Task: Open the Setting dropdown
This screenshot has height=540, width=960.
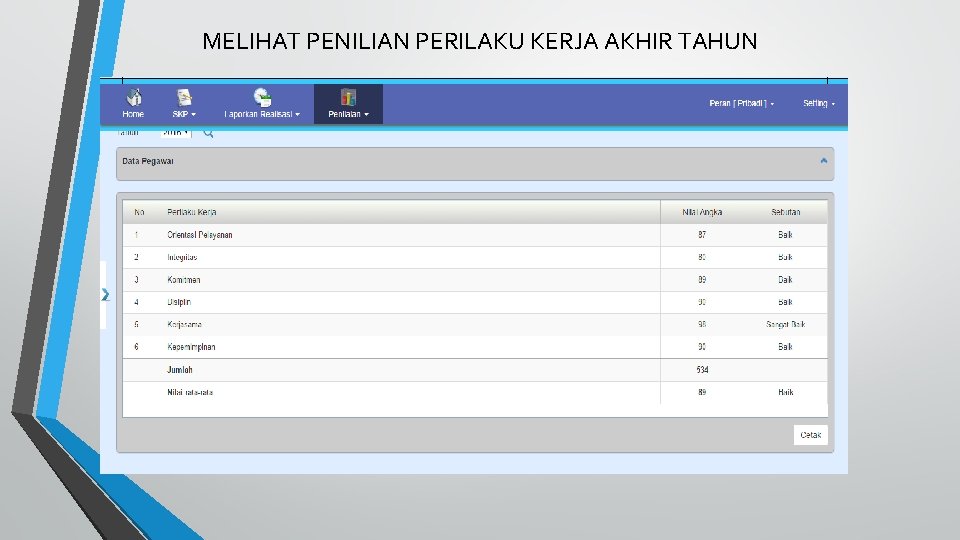Action: click(x=819, y=103)
